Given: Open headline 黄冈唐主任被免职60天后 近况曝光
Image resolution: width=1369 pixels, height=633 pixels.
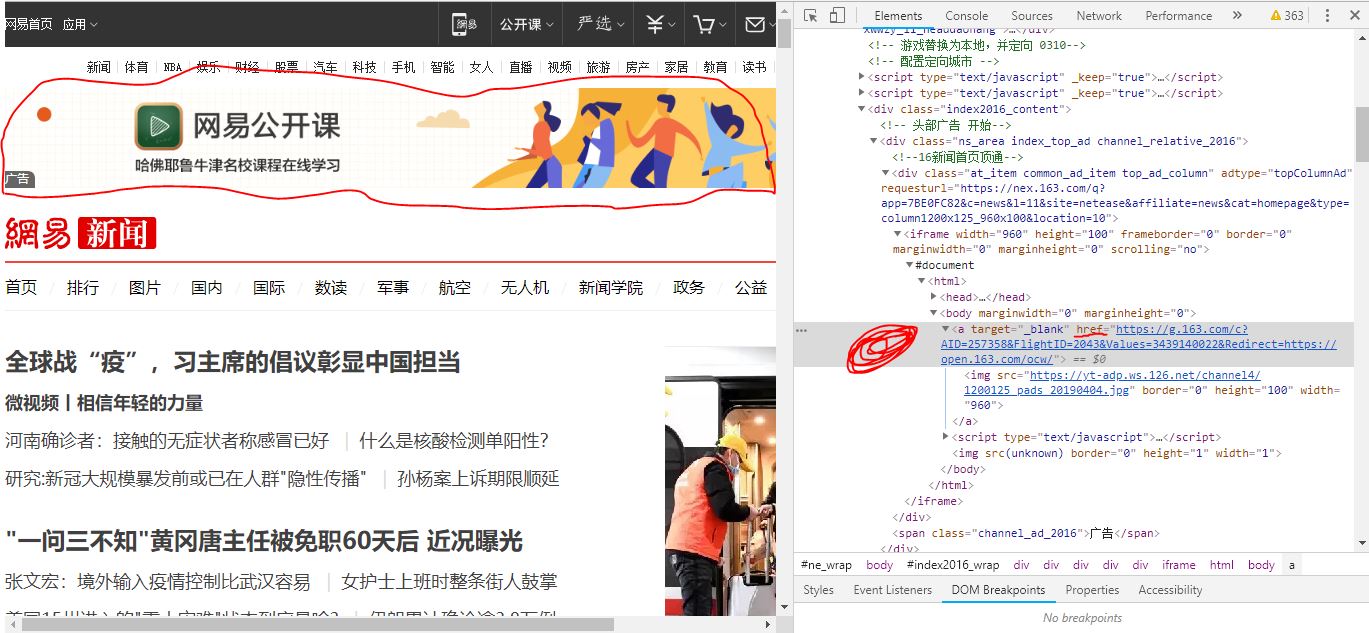Looking at the screenshot, I should (x=264, y=542).
